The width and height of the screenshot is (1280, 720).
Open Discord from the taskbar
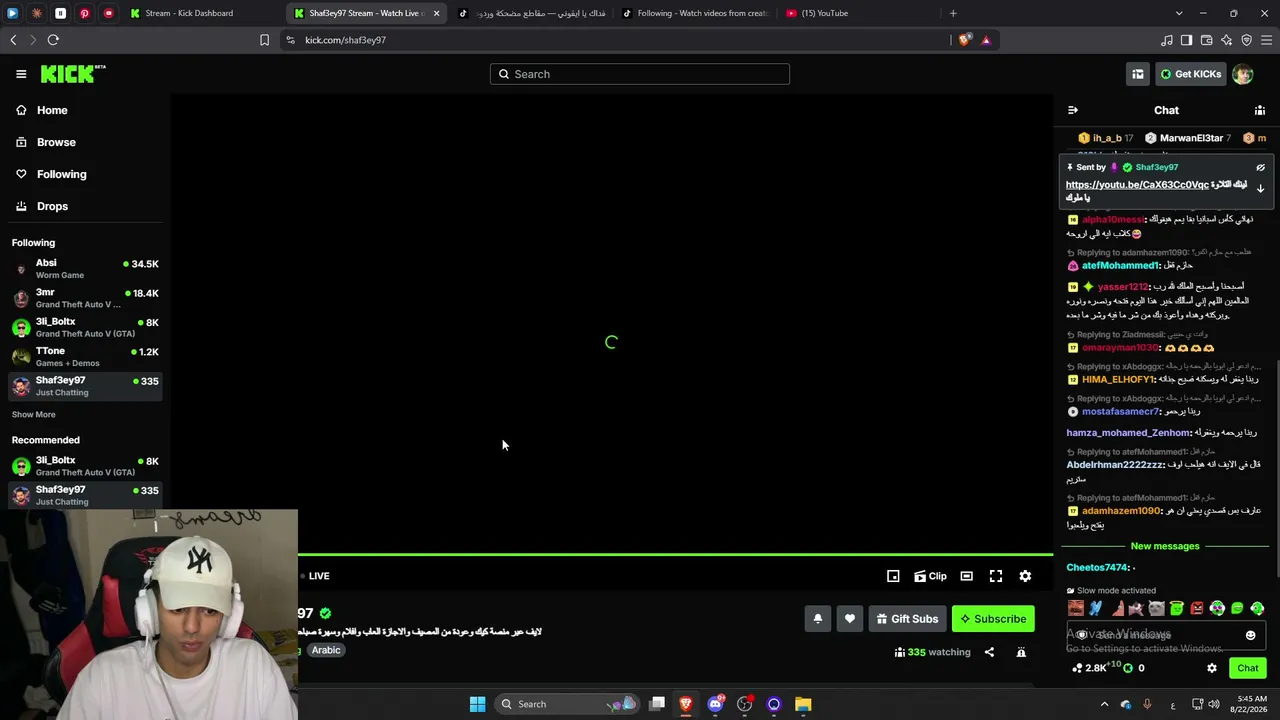715,704
